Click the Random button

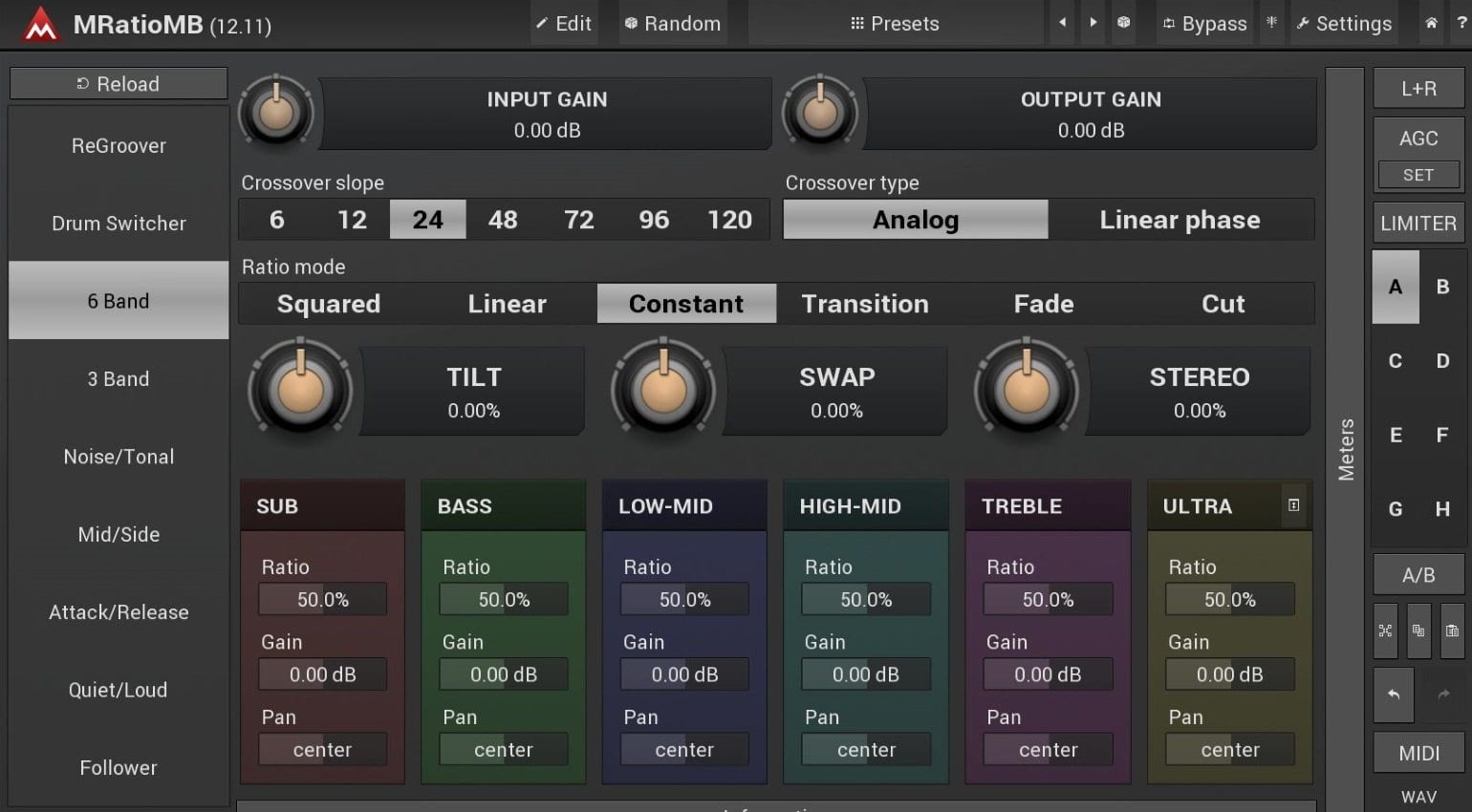coord(672,23)
